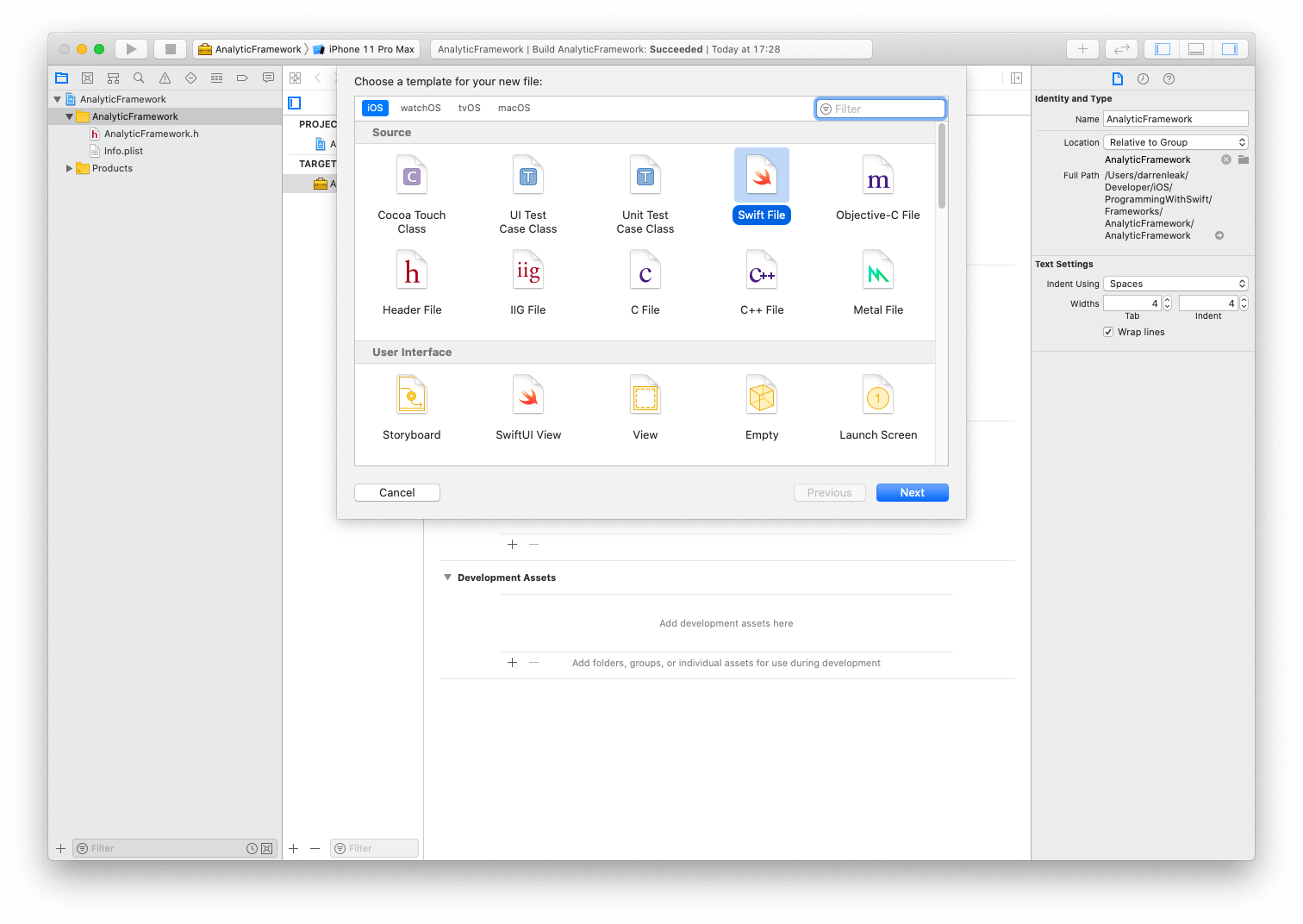
Task: Choose the iPhone 11 Pro Max destination
Action: pos(365,49)
